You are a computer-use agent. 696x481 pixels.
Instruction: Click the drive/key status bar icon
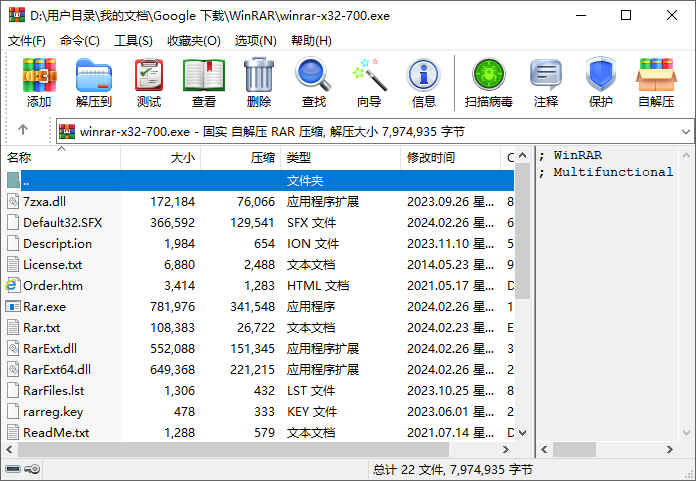click(23, 469)
